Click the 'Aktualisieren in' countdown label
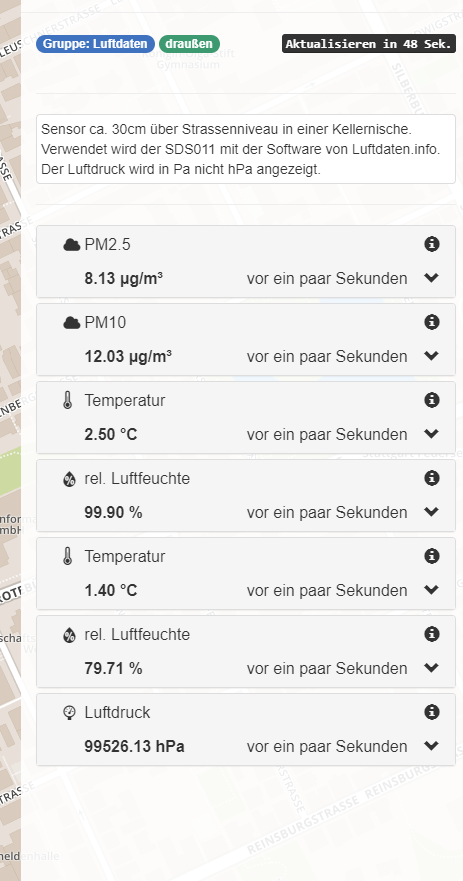Image resolution: width=463 pixels, height=881 pixels. pos(369,44)
